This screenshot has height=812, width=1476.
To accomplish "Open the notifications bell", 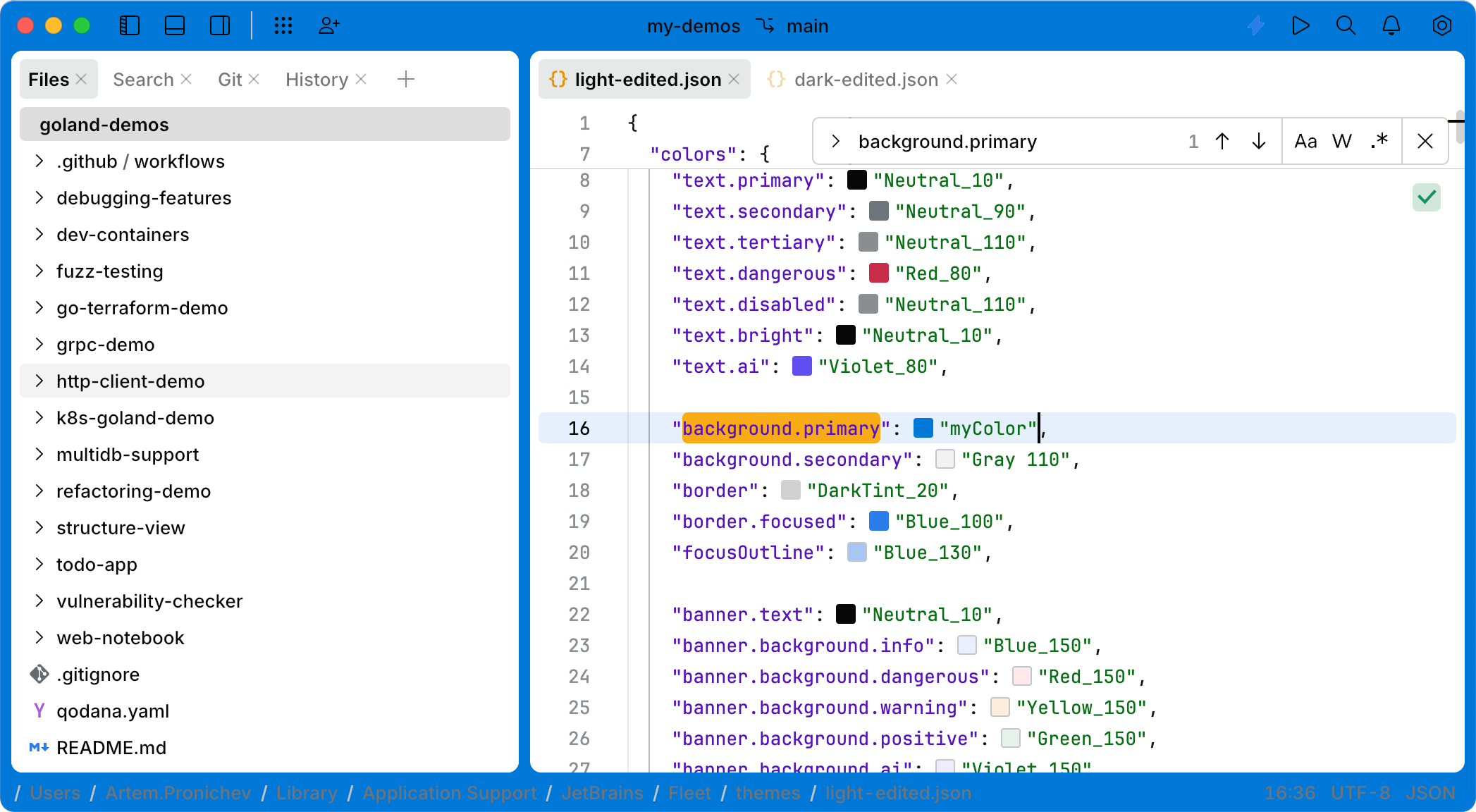I will (1391, 25).
